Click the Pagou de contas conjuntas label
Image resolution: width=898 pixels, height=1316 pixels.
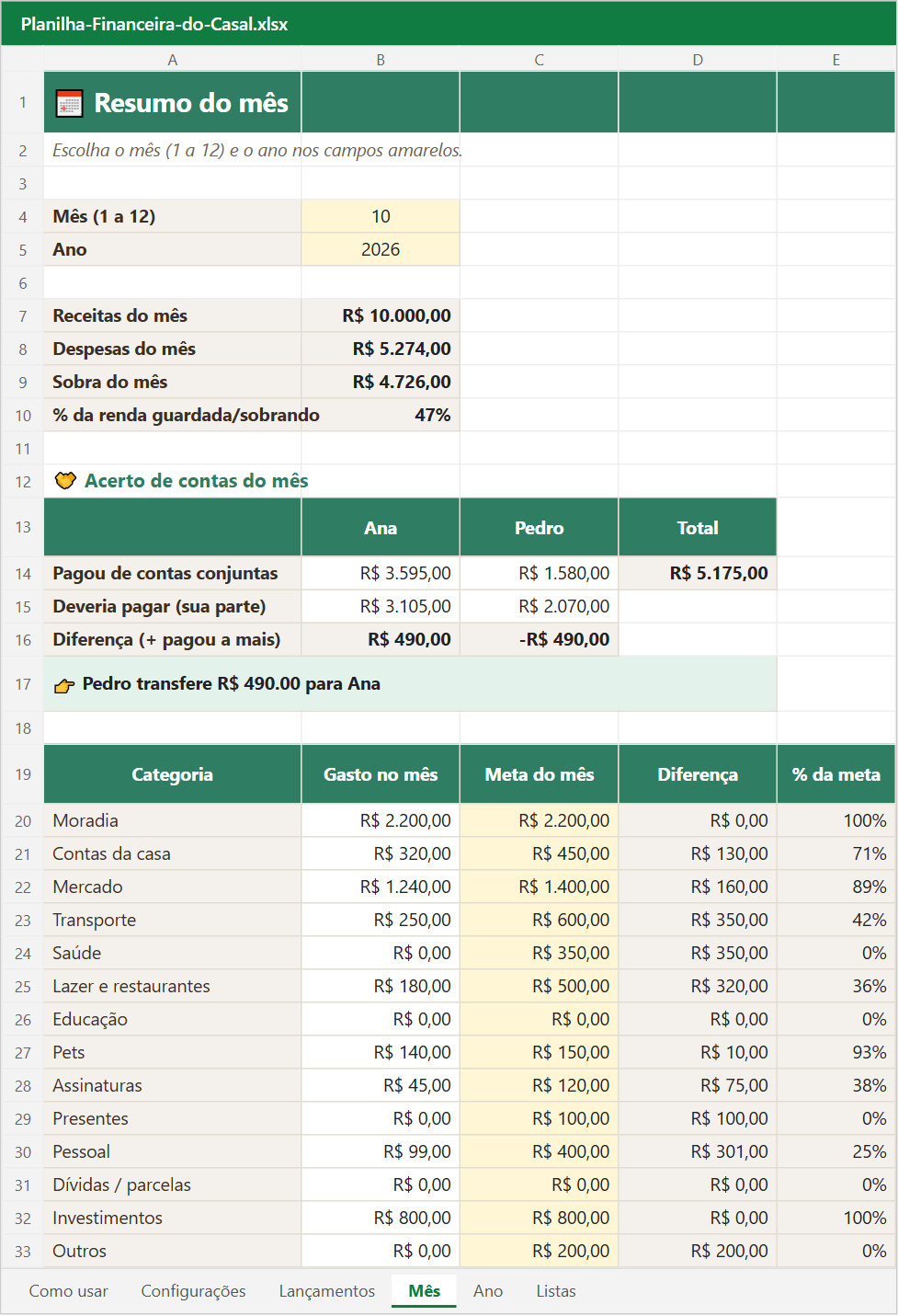[x=173, y=573]
